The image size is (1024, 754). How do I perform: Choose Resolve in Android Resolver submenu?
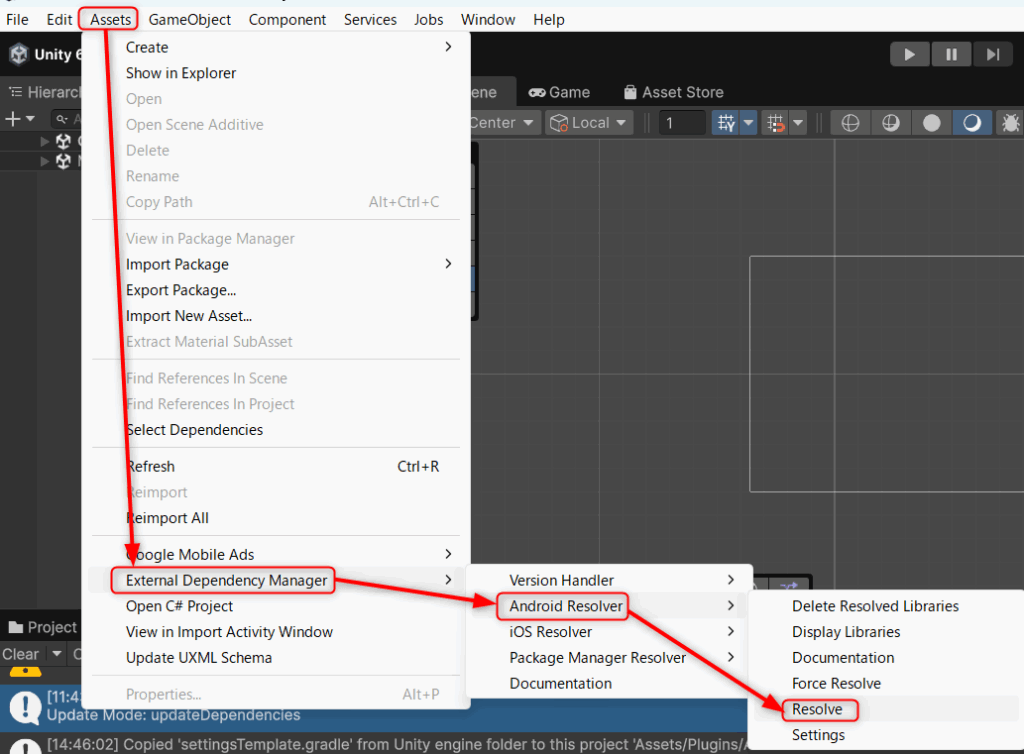coord(886,709)
